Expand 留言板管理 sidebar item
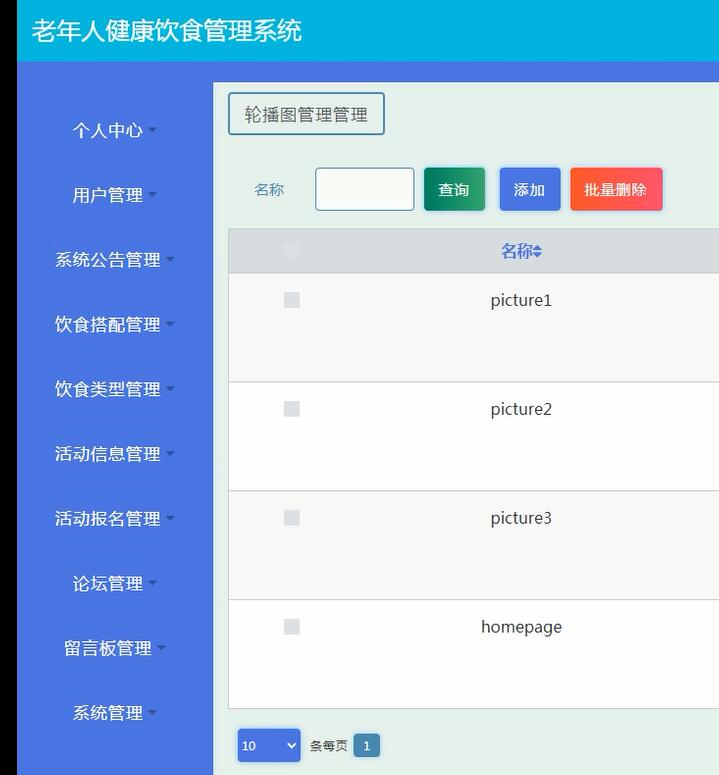Viewport: 719px width, 775px height. [114, 648]
